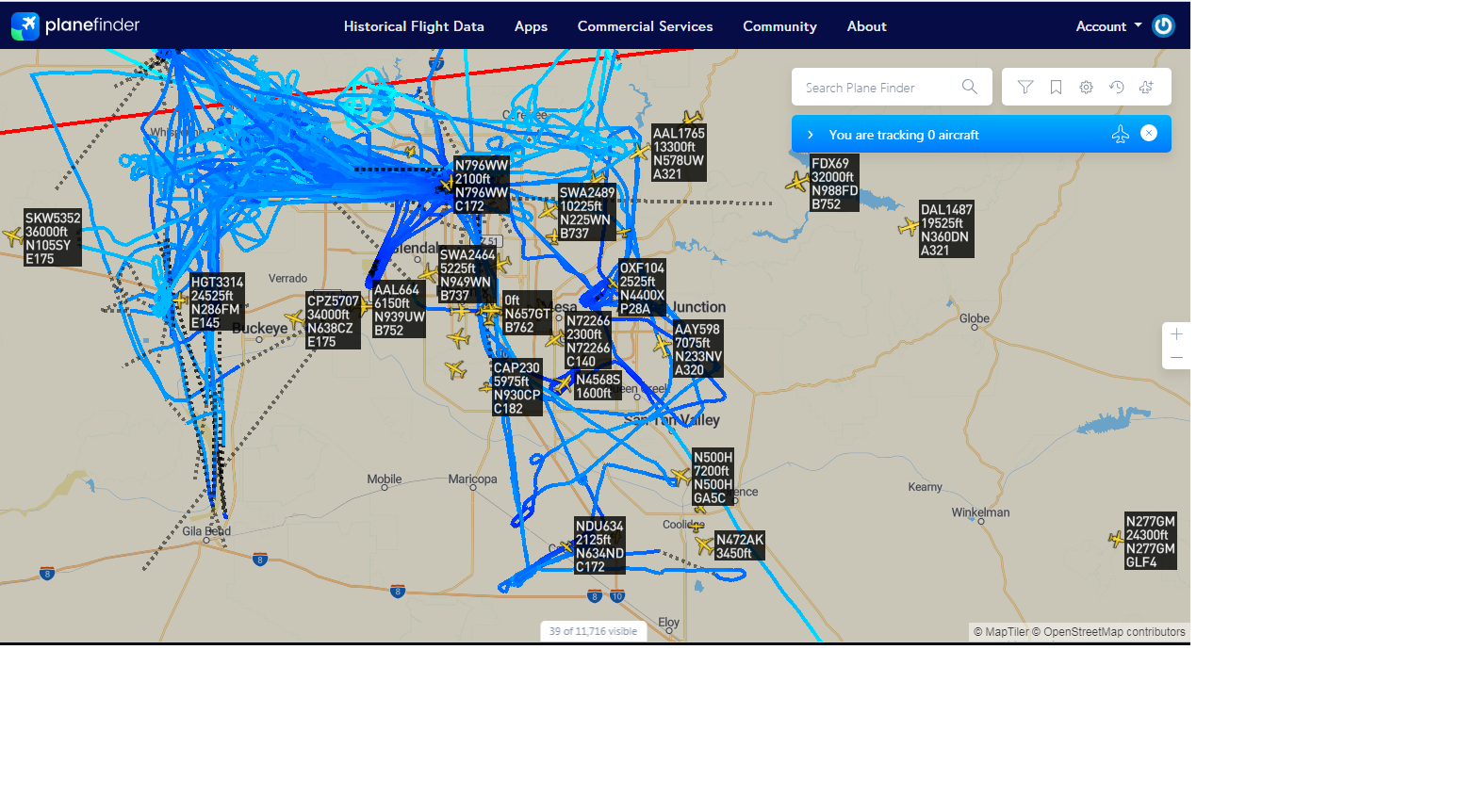The height and width of the screenshot is (812, 1459).
Task: Click the AAL1765 flight label
Action: [x=679, y=154]
